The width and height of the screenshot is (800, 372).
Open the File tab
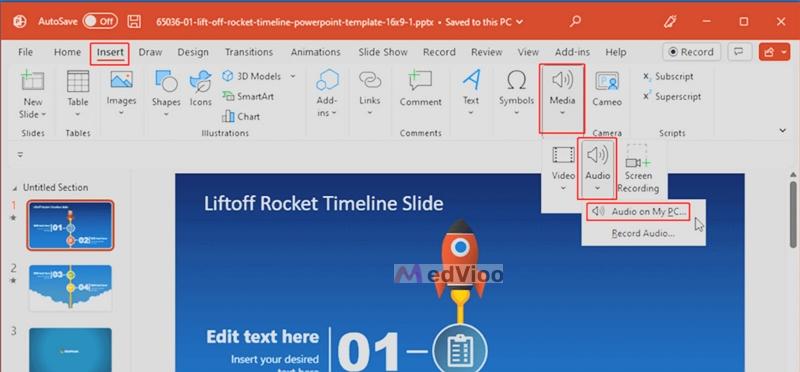click(26, 52)
